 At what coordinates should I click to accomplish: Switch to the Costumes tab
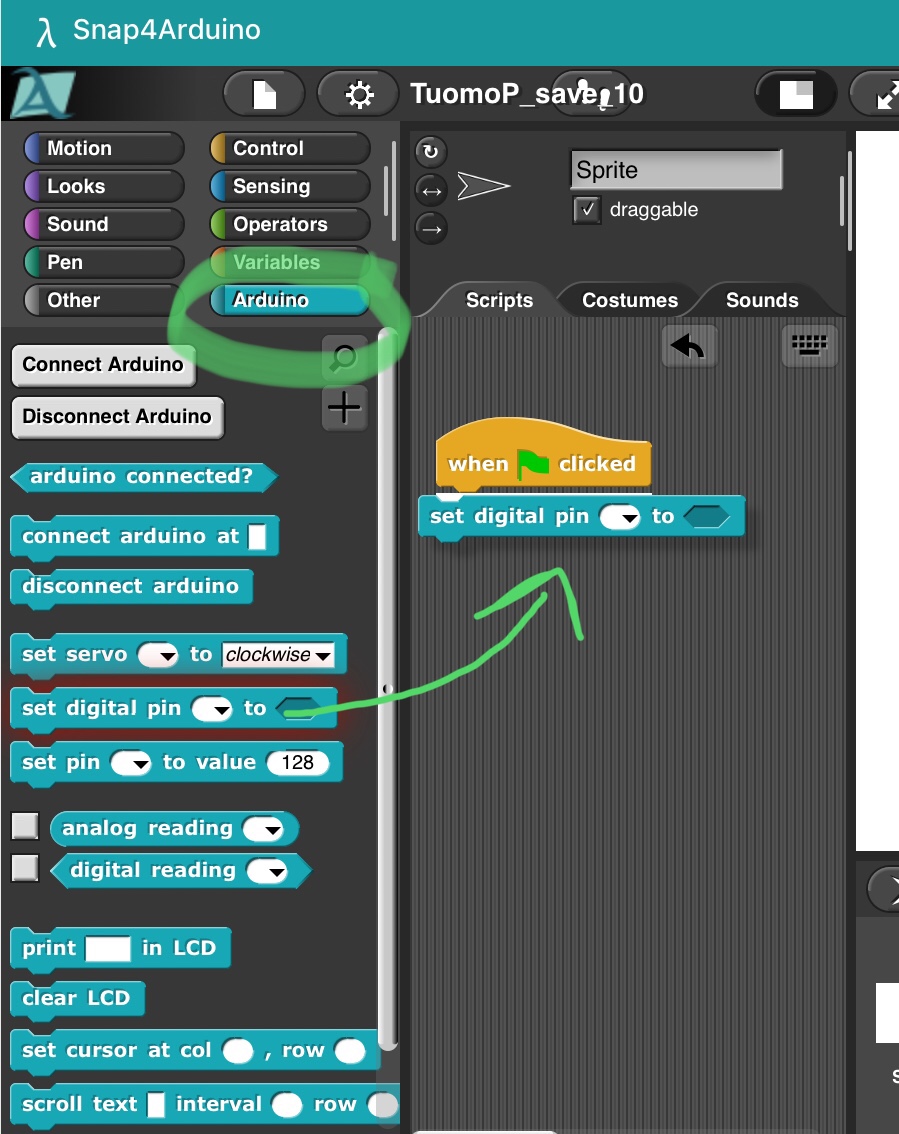[629, 300]
